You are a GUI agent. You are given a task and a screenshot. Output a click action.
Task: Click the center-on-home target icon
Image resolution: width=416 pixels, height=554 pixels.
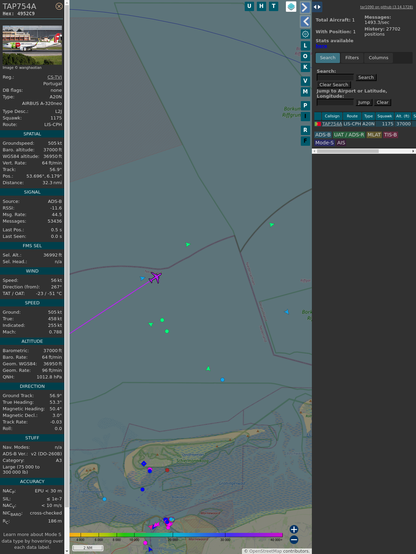point(305,34)
